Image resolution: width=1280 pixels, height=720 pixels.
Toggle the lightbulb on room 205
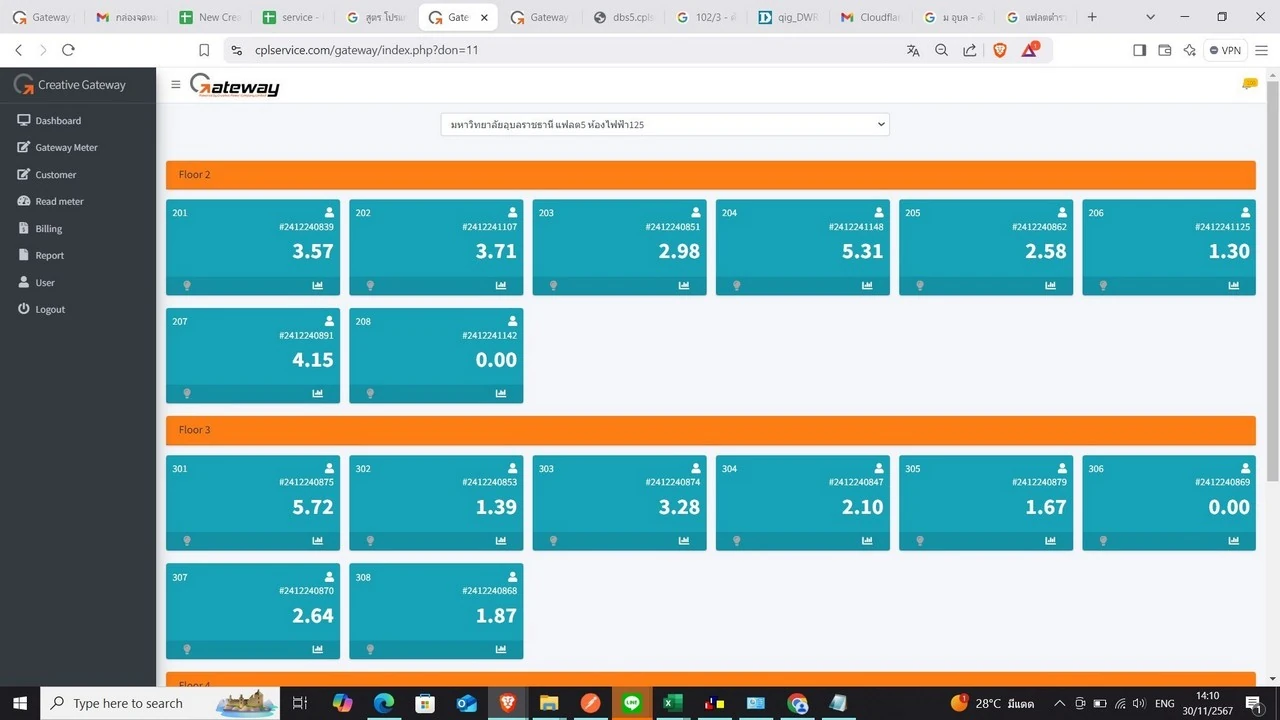pos(920,285)
